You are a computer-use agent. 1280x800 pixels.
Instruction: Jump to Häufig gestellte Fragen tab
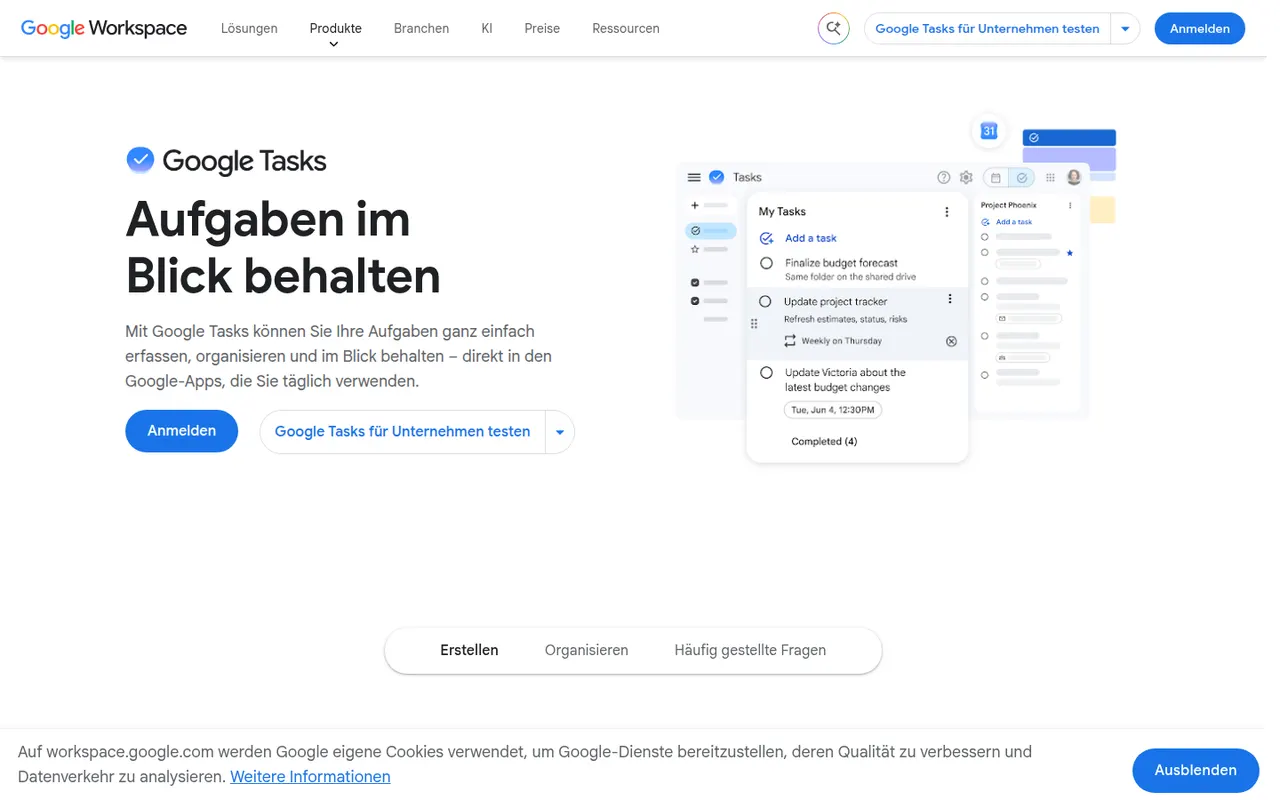[x=750, y=650]
